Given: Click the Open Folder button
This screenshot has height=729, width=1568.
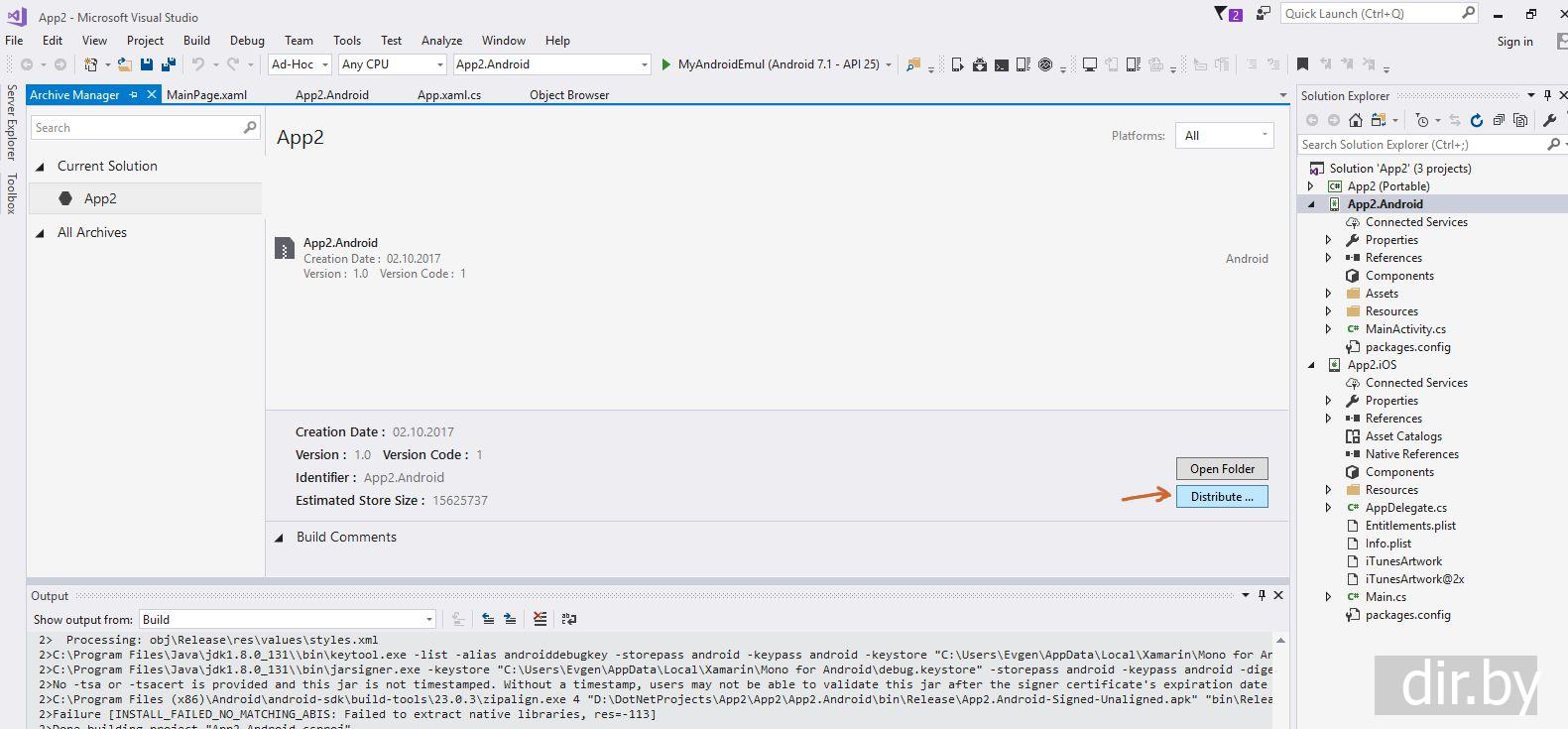Looking at the screenshot, I should tap(1221, 469).
